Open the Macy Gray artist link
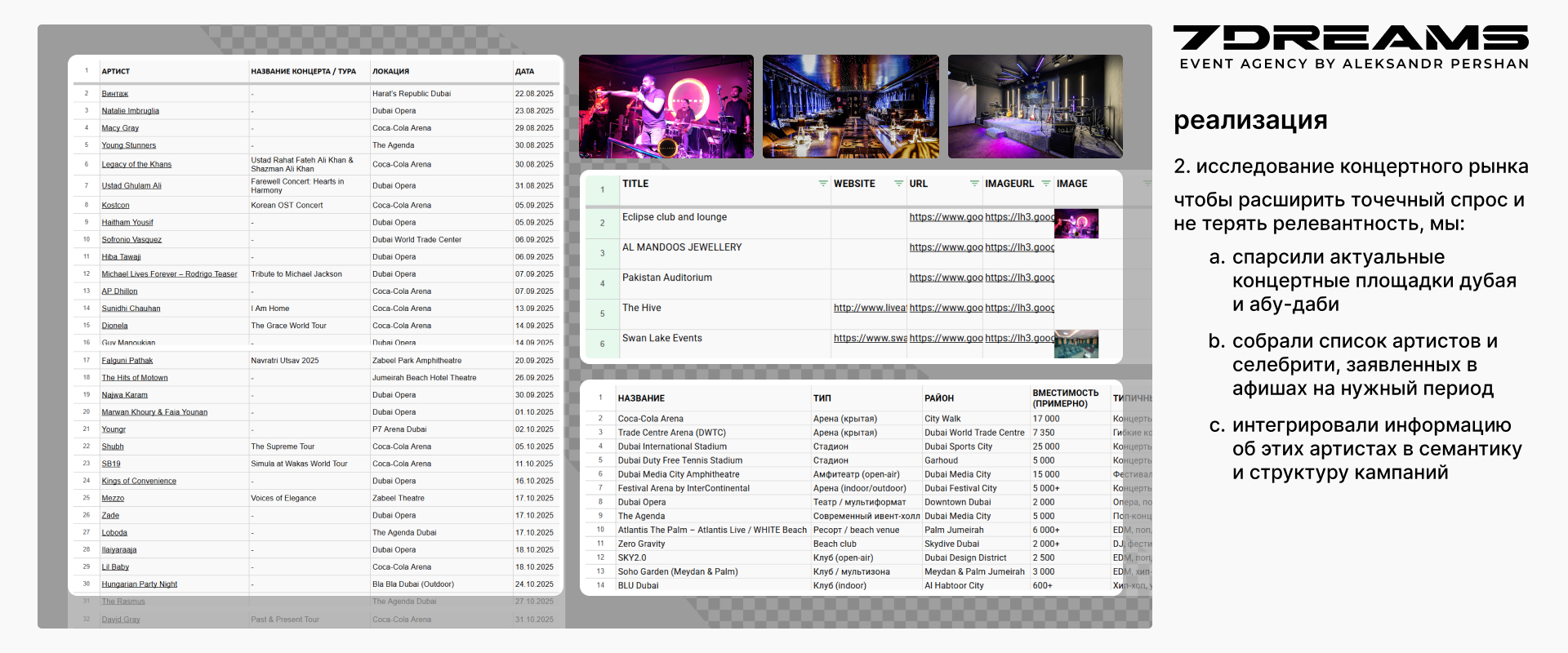The height and width of the screenshot is (653, 1568). pyautogui.click(x=120, y=128)
